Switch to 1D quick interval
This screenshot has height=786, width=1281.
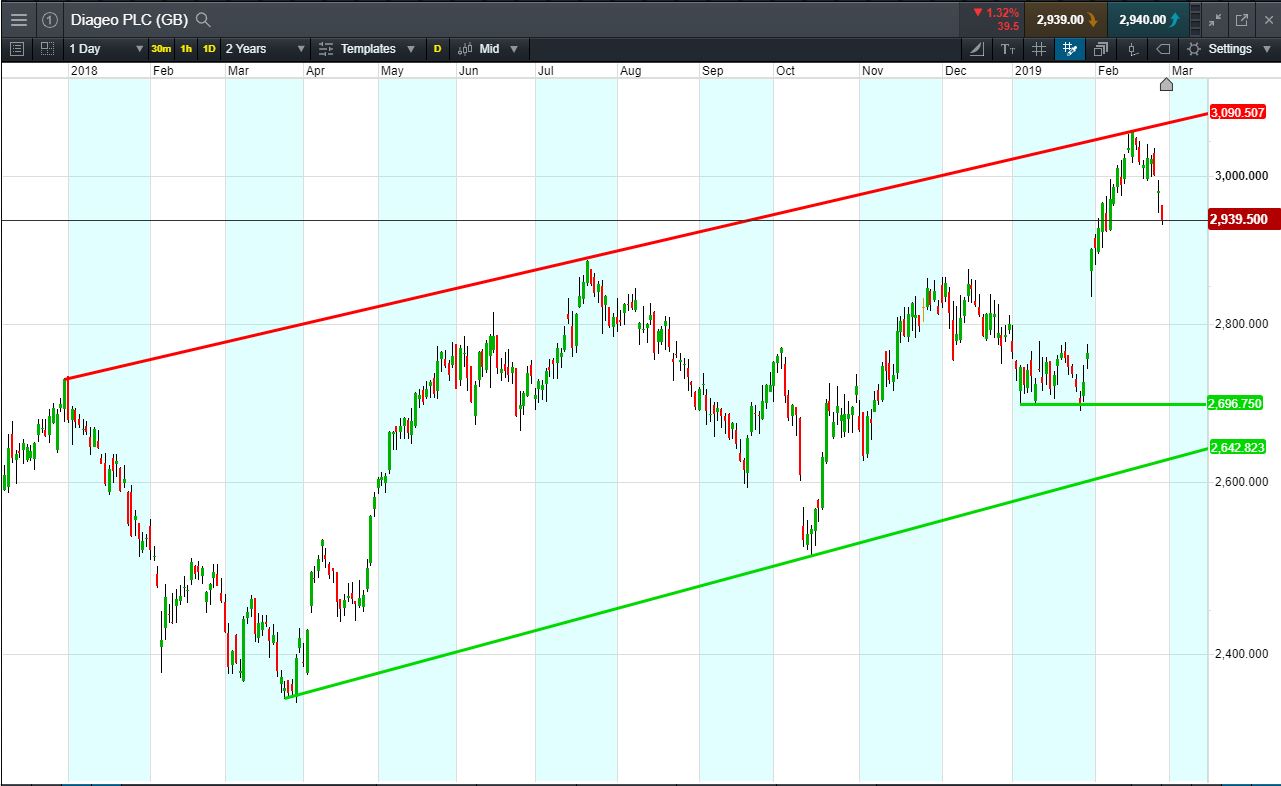[x=209, y=48]
